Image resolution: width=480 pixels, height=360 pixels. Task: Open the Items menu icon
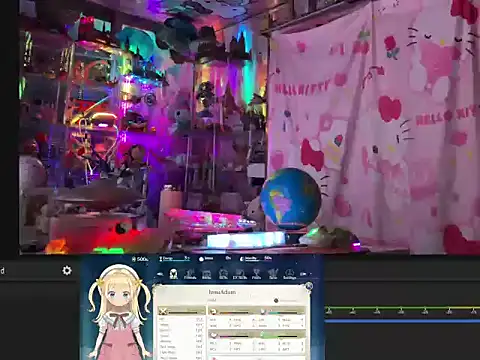tap(207, 274)
